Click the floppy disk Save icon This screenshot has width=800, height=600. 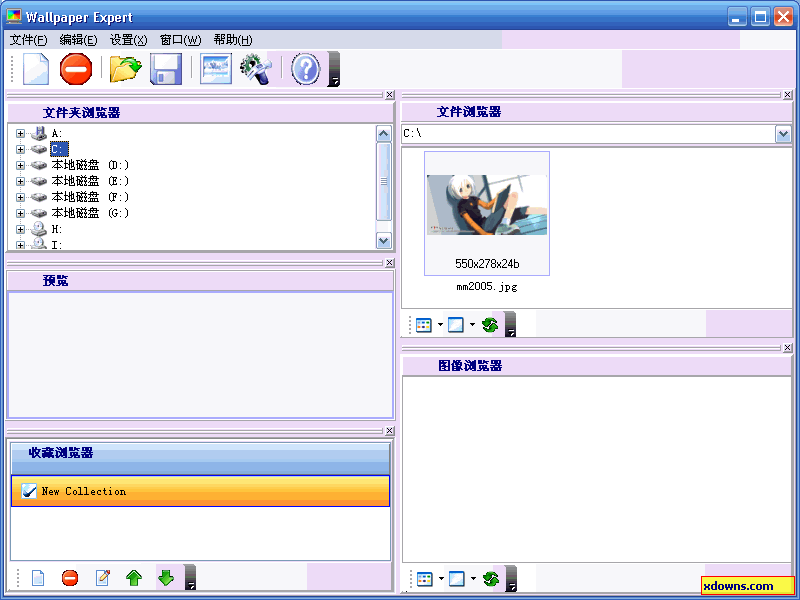(166, 69)
